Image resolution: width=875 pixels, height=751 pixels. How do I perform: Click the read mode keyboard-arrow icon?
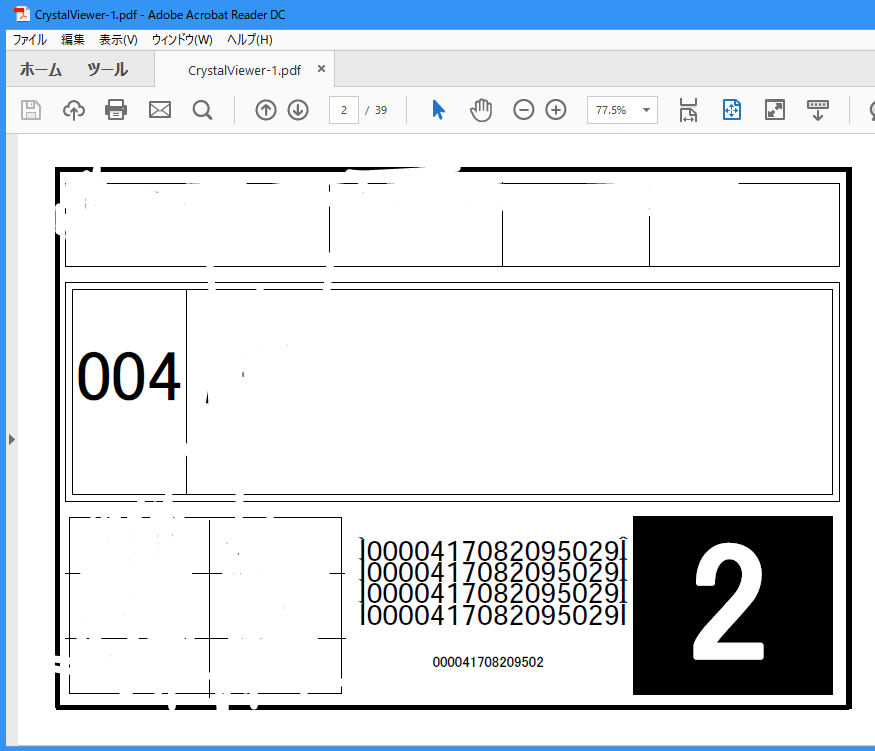(818, 110)
